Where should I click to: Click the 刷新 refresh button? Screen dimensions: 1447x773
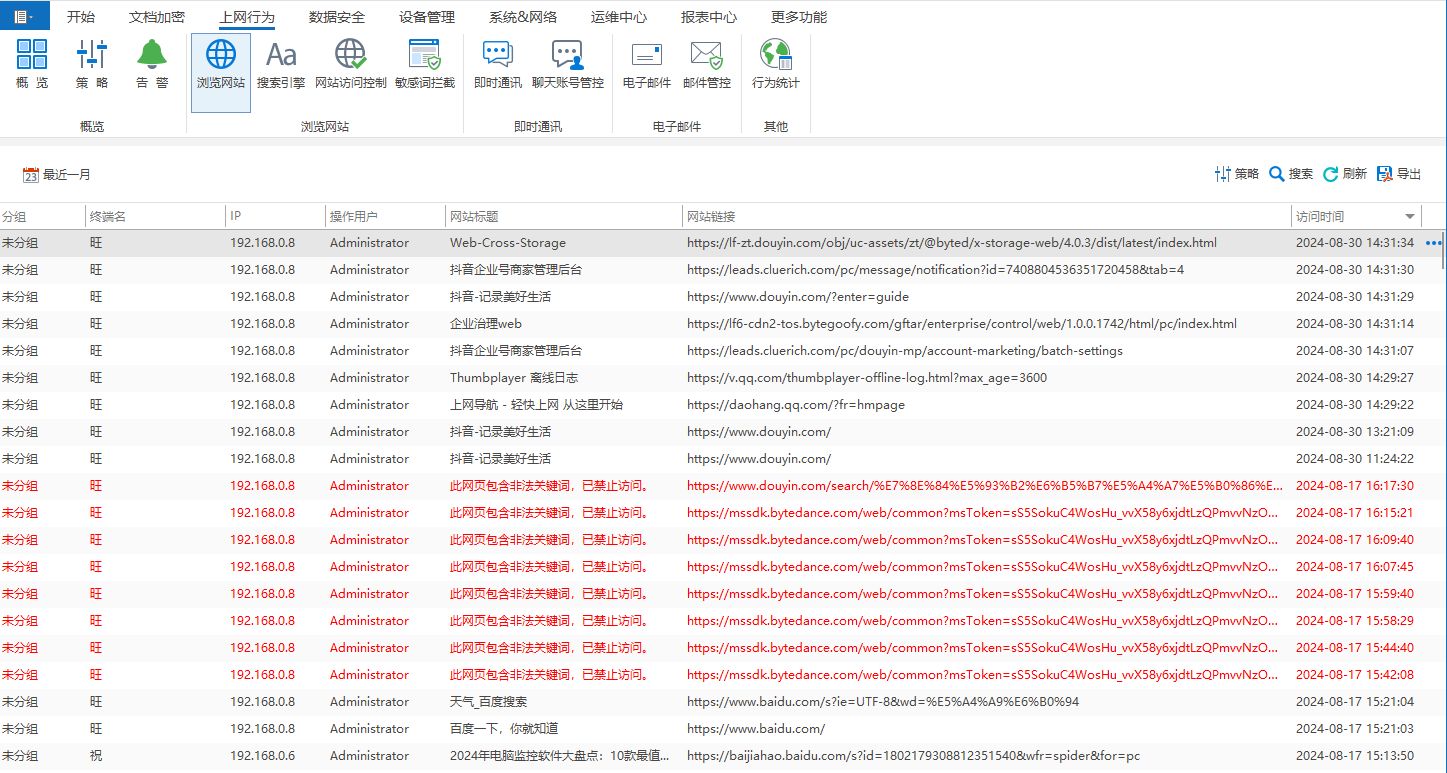[1345, 174]
